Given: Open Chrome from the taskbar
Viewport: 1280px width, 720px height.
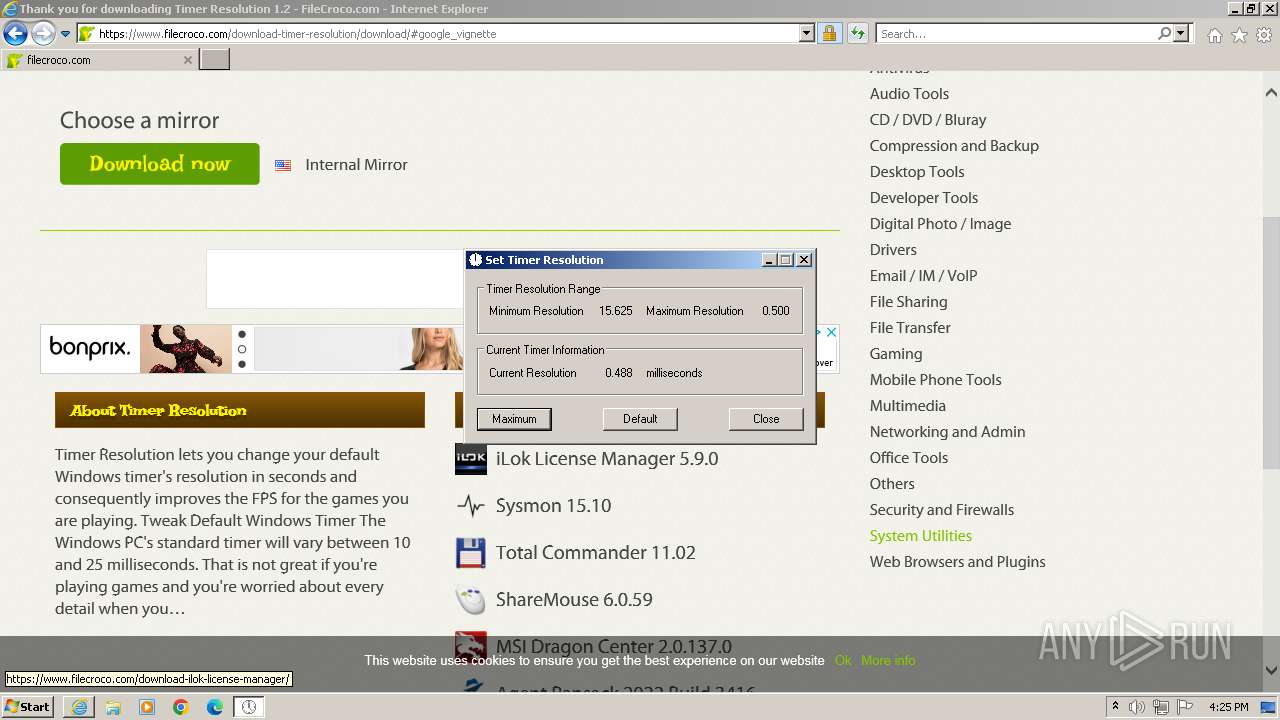Looking at the screenshot, I should pyautogui.click(x=181, y=707).
